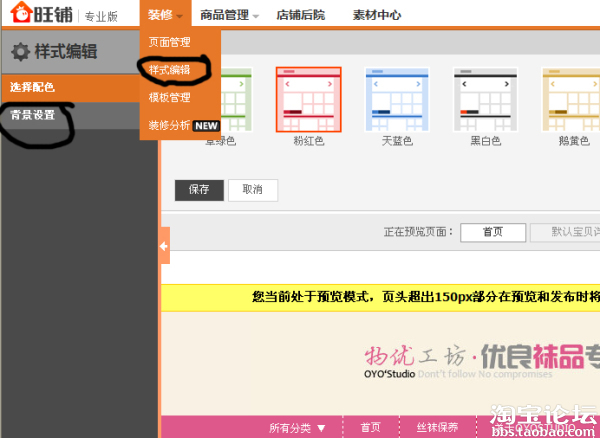Screen dimensions: 600x438
Task: Click the 取消 button
Action: (x=253, y=190)
